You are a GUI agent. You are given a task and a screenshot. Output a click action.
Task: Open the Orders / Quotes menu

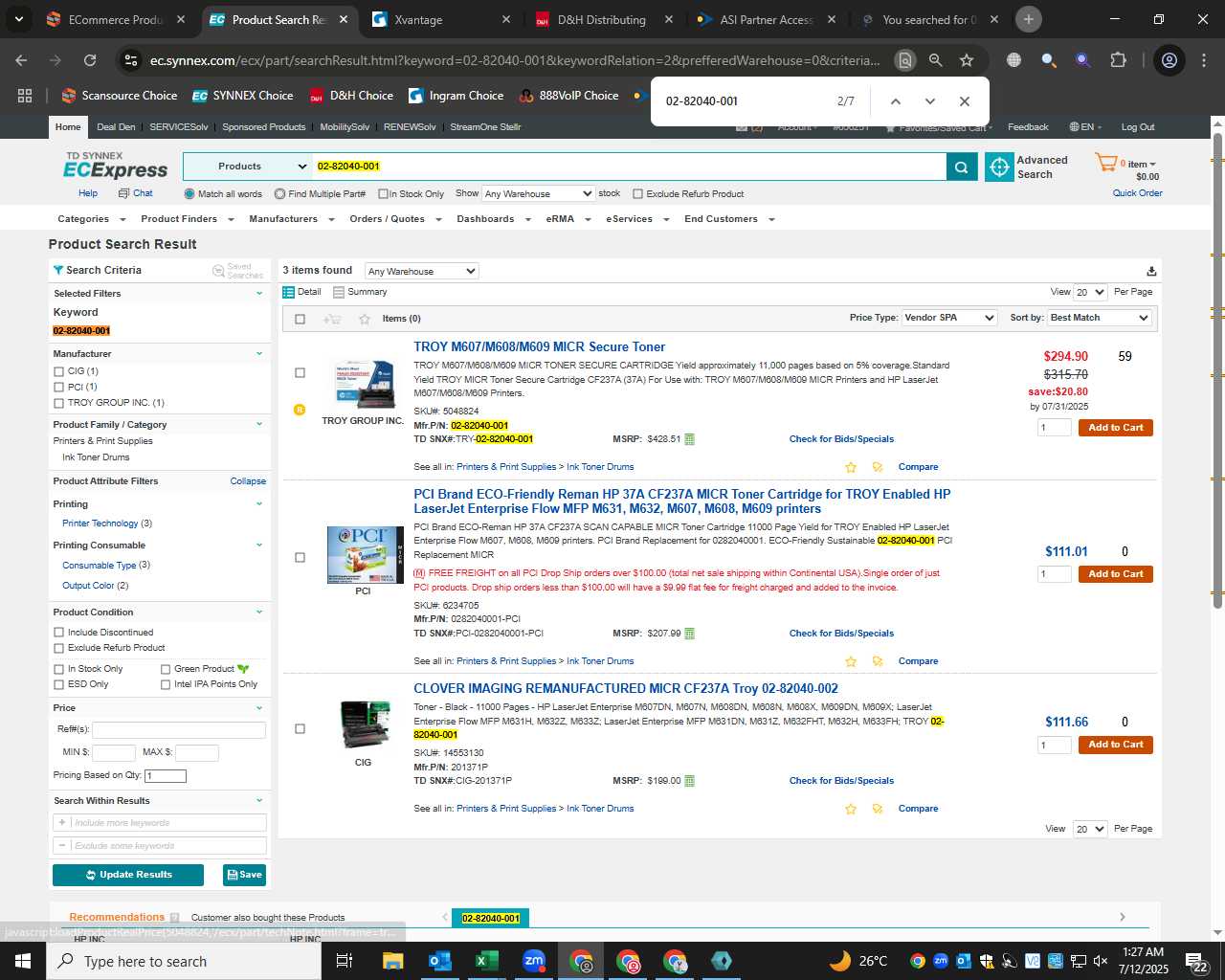[x=395, y=219]
